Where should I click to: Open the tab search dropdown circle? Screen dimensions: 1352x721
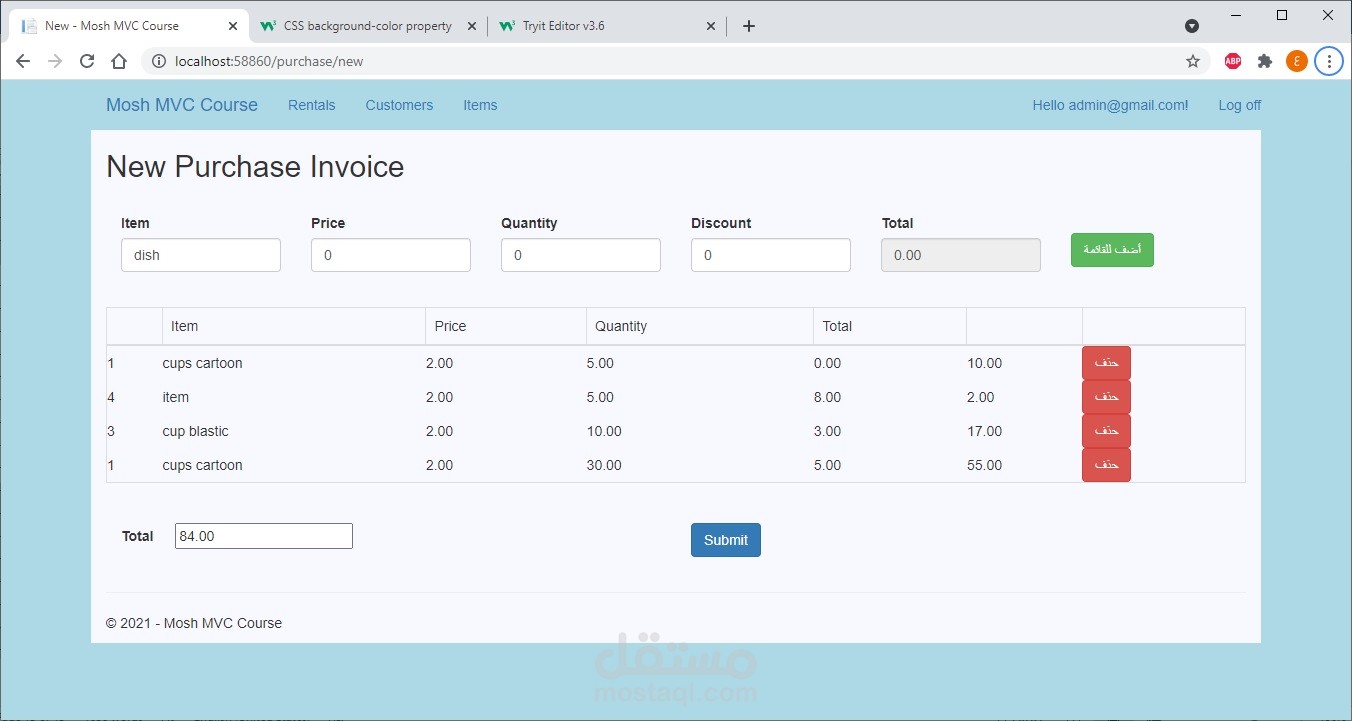coord(1192,26)
